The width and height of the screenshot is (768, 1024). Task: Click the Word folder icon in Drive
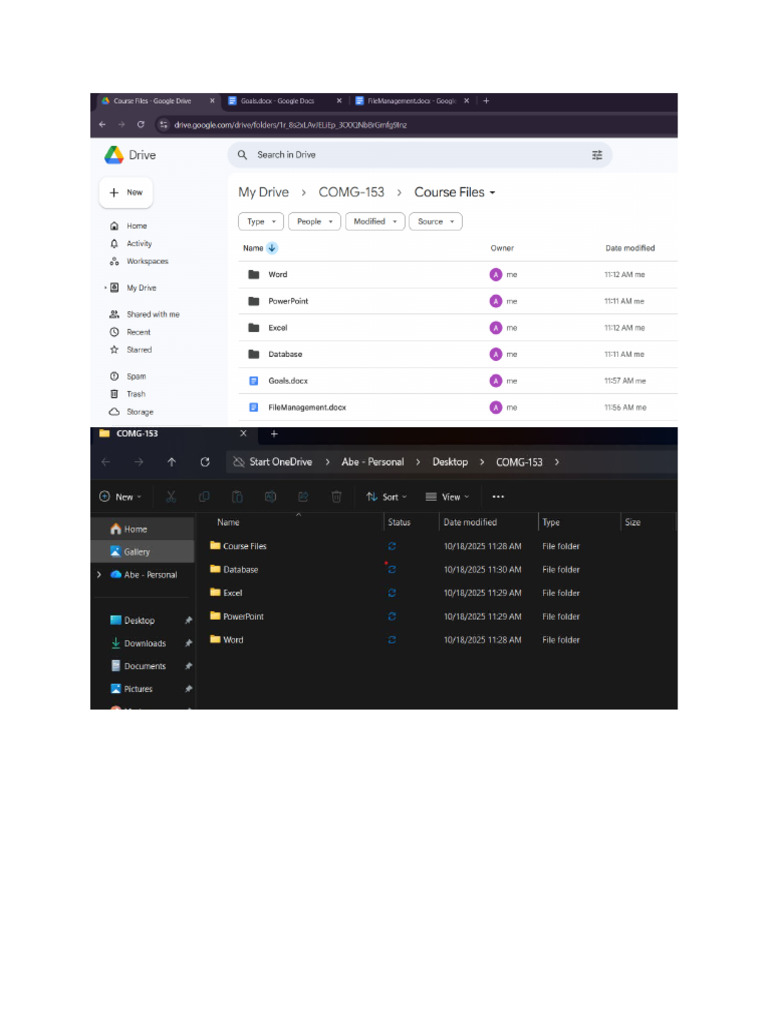(x=254, y=274)
